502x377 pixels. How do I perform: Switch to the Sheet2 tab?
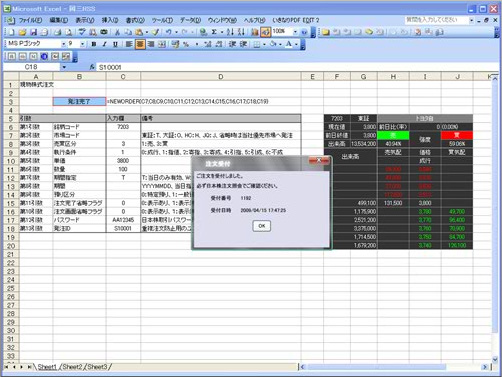[72, 367]
